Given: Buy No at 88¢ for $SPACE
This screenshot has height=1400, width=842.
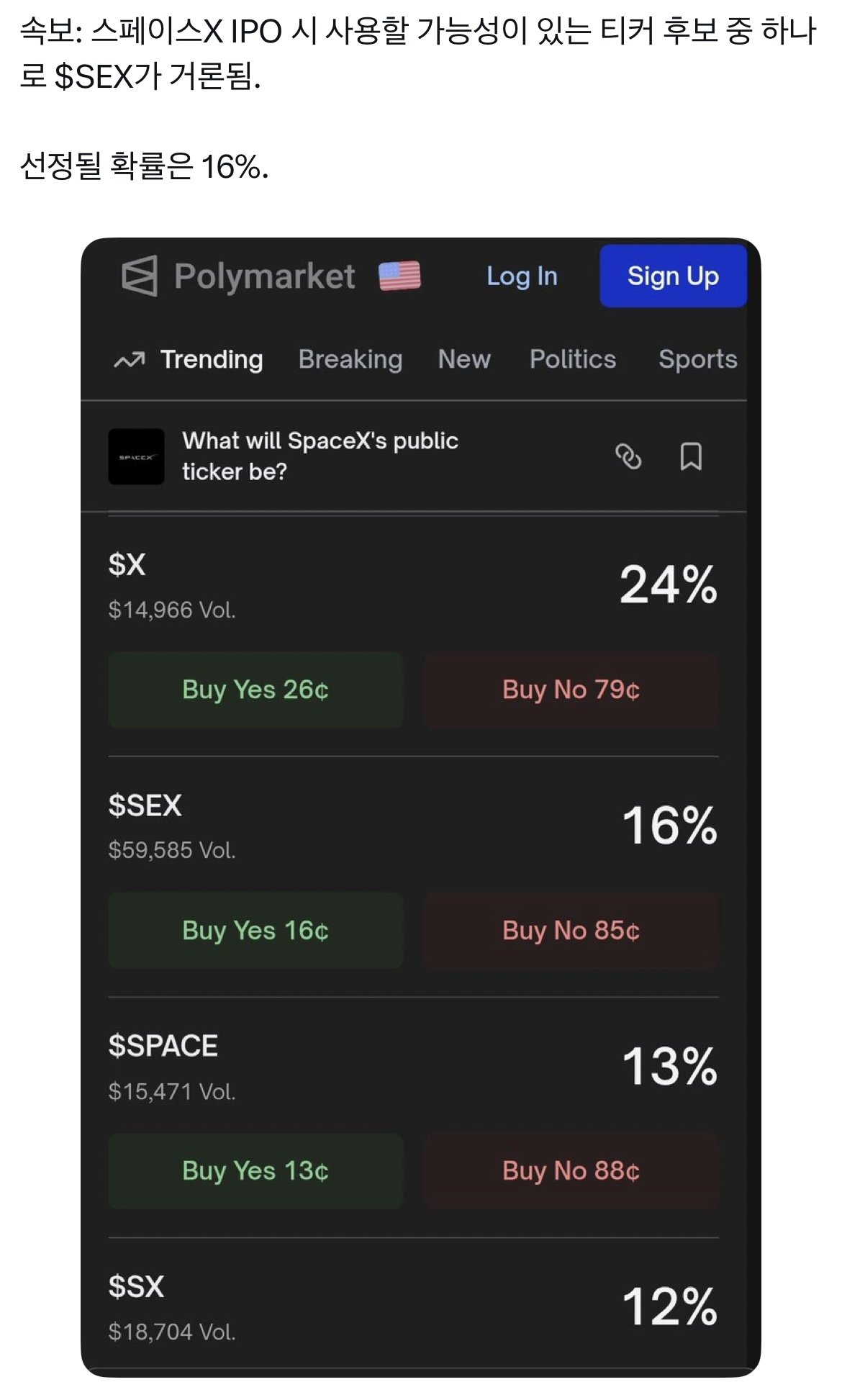Looking at the screenshot, I should tap(571, 1170).
